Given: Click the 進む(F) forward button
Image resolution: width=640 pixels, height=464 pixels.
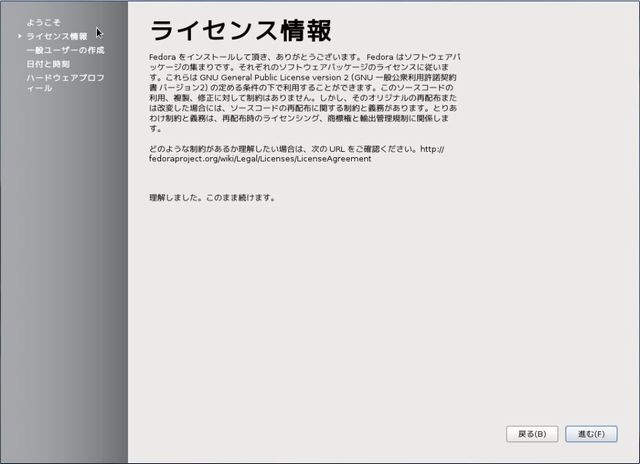Looking at the screenshot, I should [591, 434].
